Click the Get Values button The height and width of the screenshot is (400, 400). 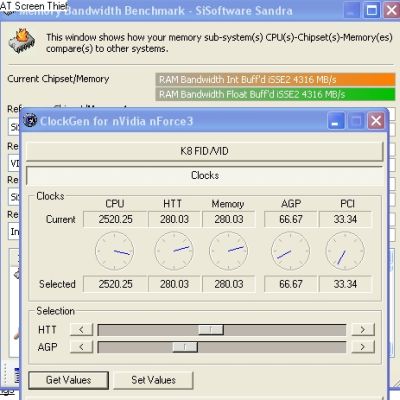[69, 380]
